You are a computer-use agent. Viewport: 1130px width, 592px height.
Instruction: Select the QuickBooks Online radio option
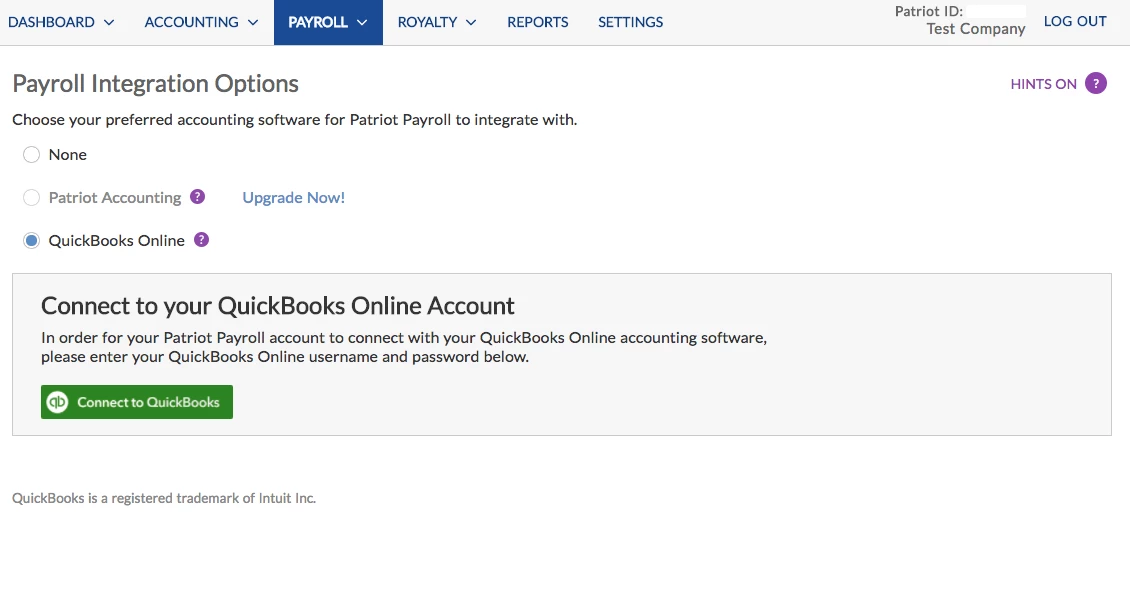pos(31,240)
